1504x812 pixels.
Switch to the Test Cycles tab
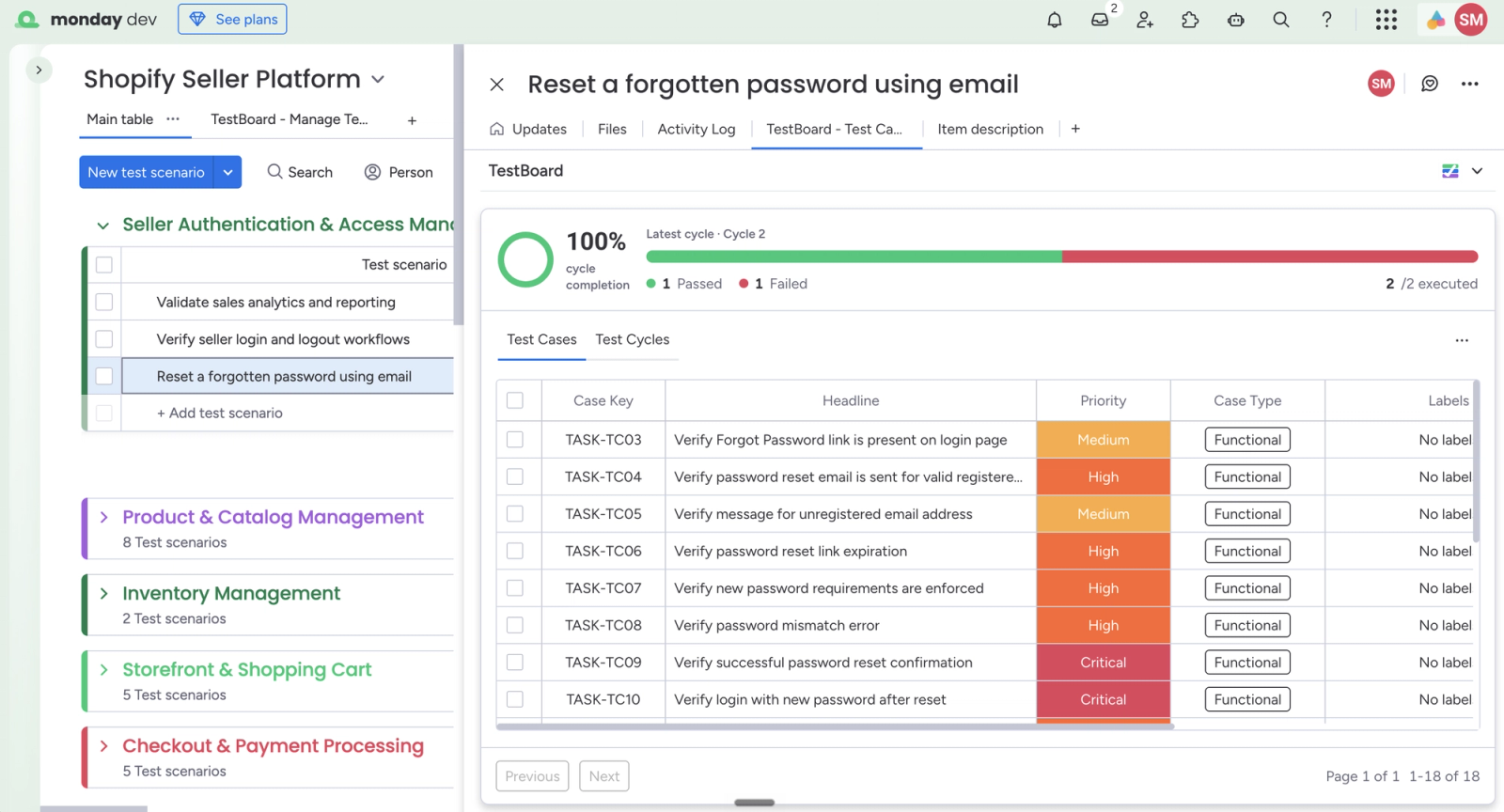pyautogui.click(x=633, y=339)
